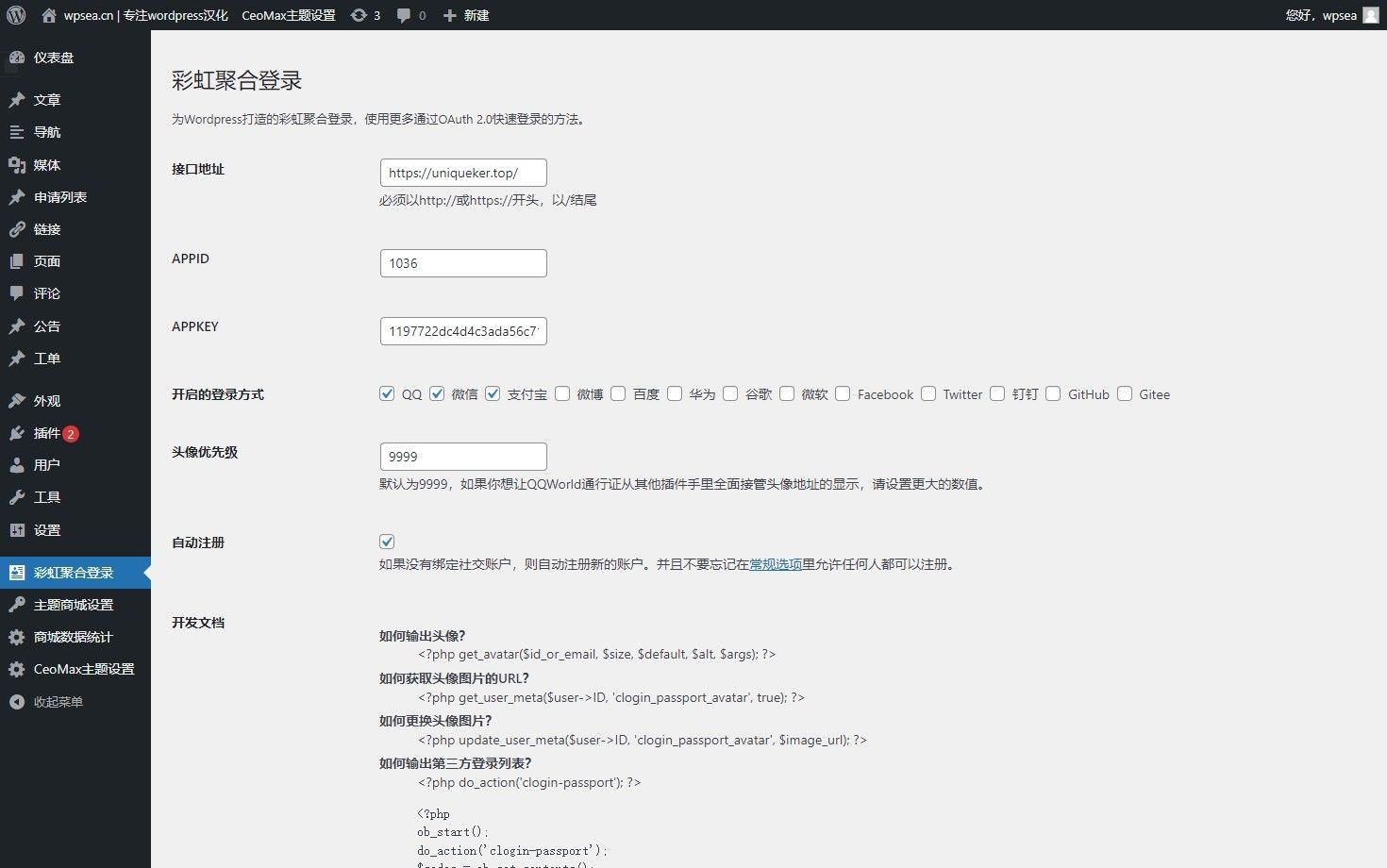
Task: Click the WordPress logo in the top bar
Action: 15,14
